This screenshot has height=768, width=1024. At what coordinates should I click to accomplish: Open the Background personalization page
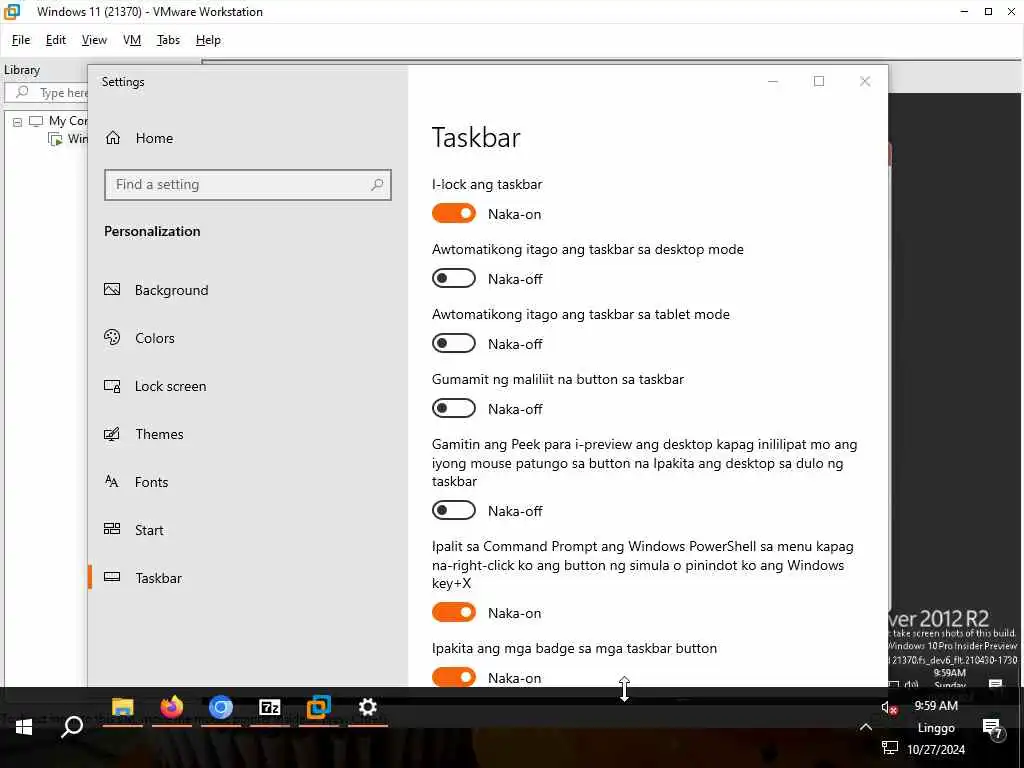pos(171,290)
